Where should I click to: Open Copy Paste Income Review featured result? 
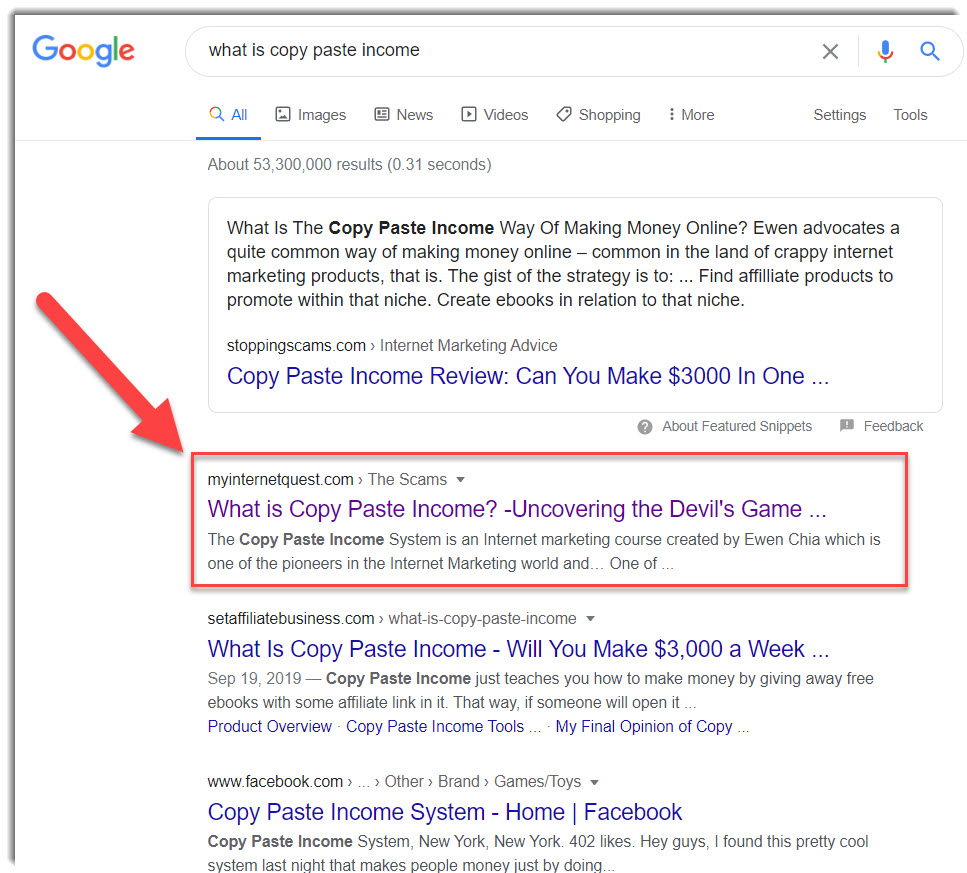(528, 376)
